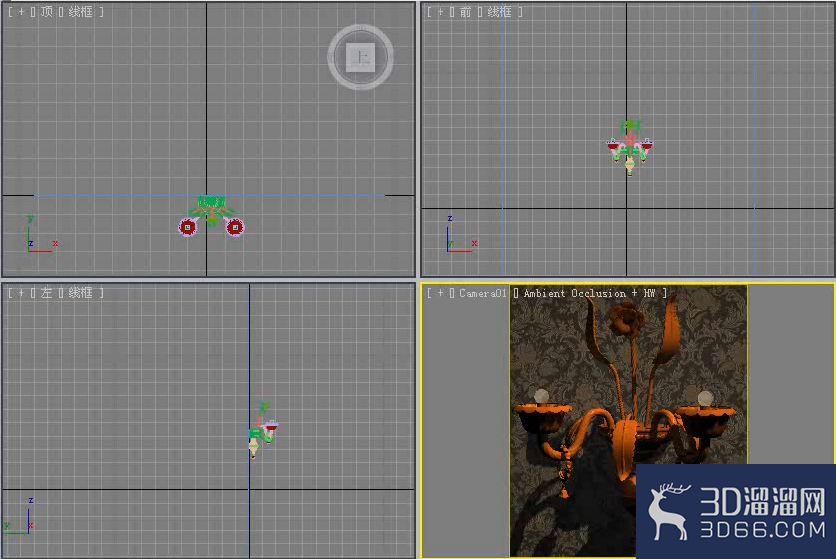Select the wall lamp wireframe in 左 viewport

click(262, 430)
